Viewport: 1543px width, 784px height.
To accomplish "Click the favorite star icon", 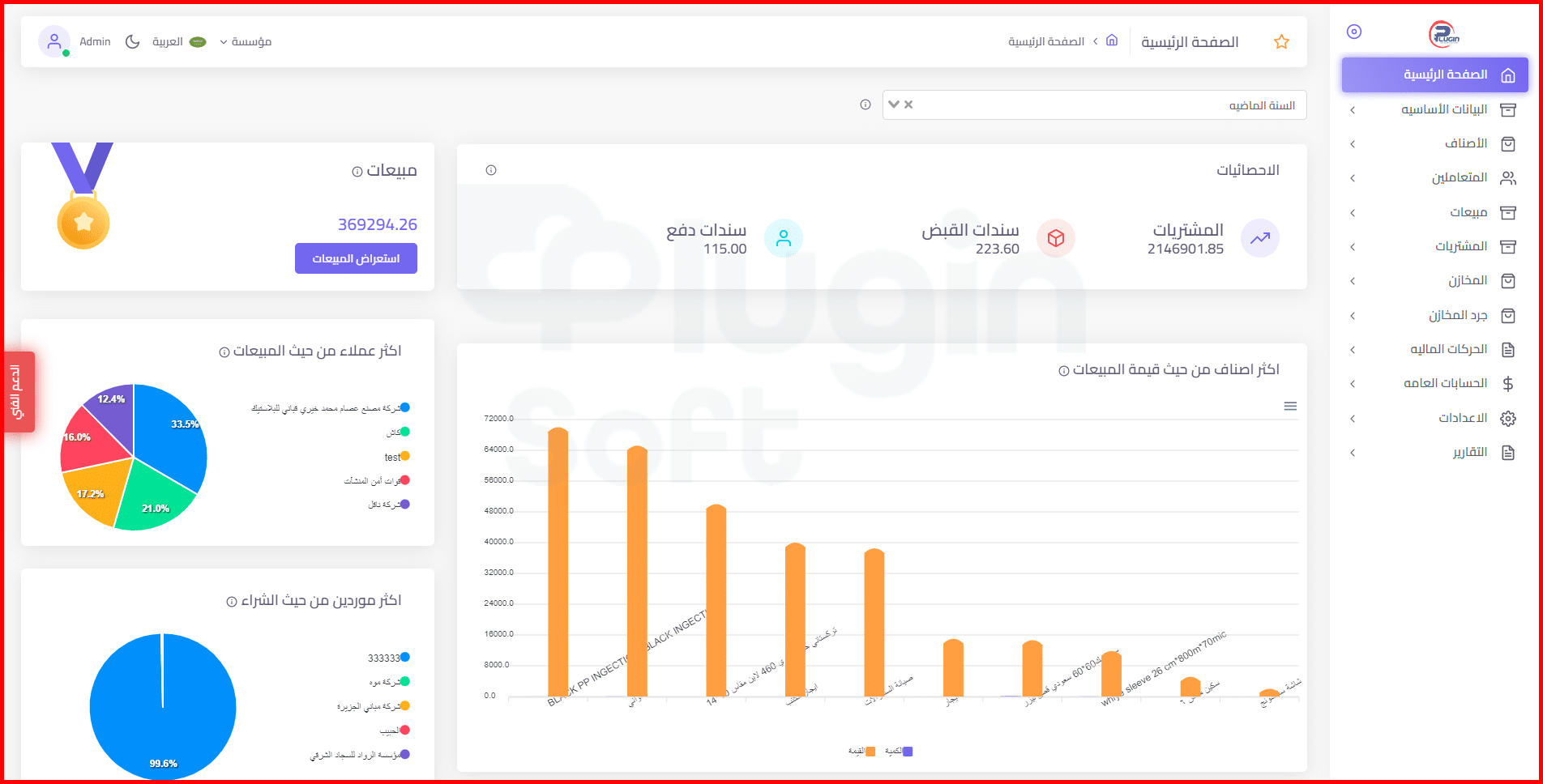I will tap(1281, 41).
